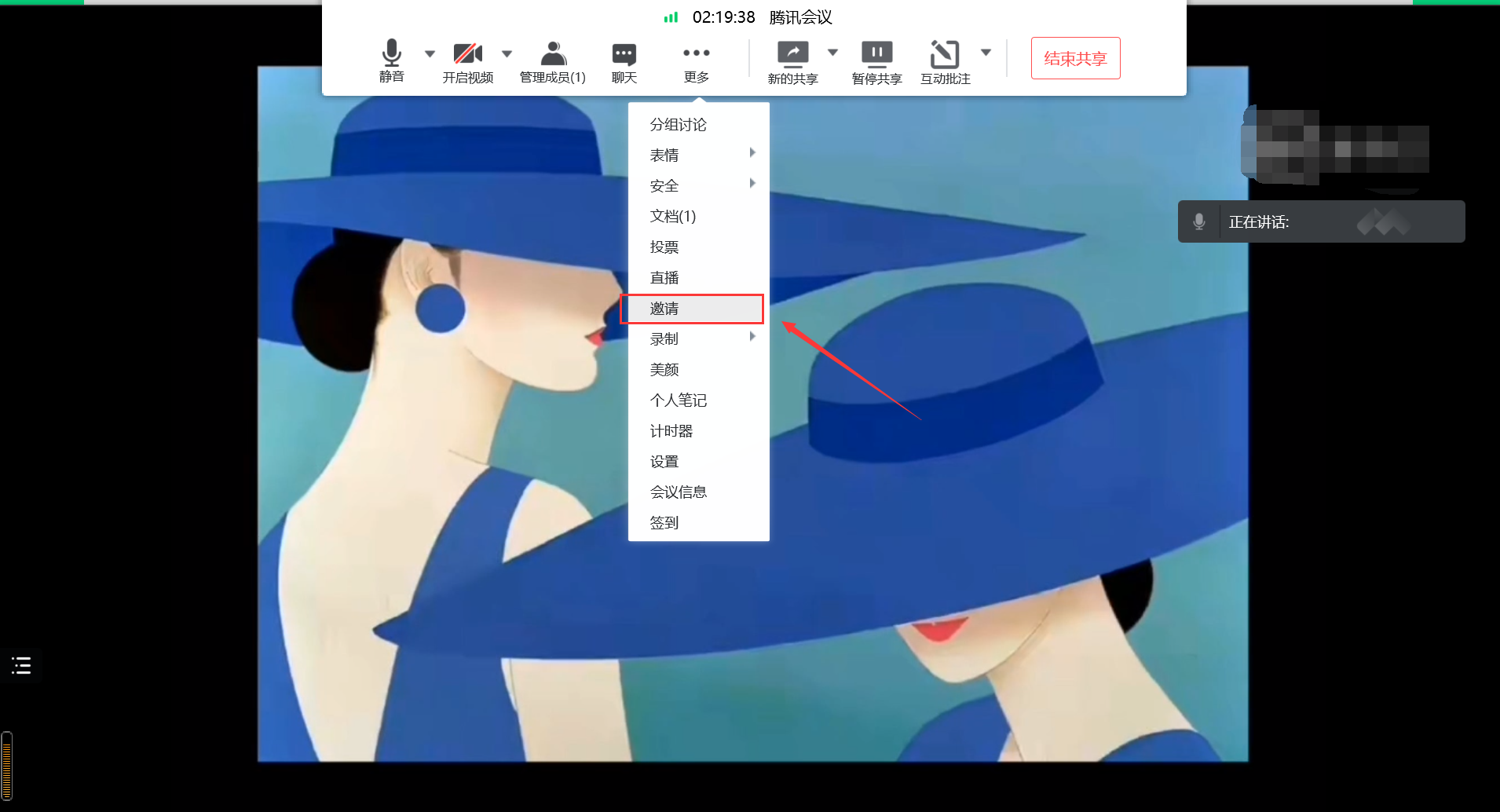Expand the 表情 submenu arrow

pos(752,152)
